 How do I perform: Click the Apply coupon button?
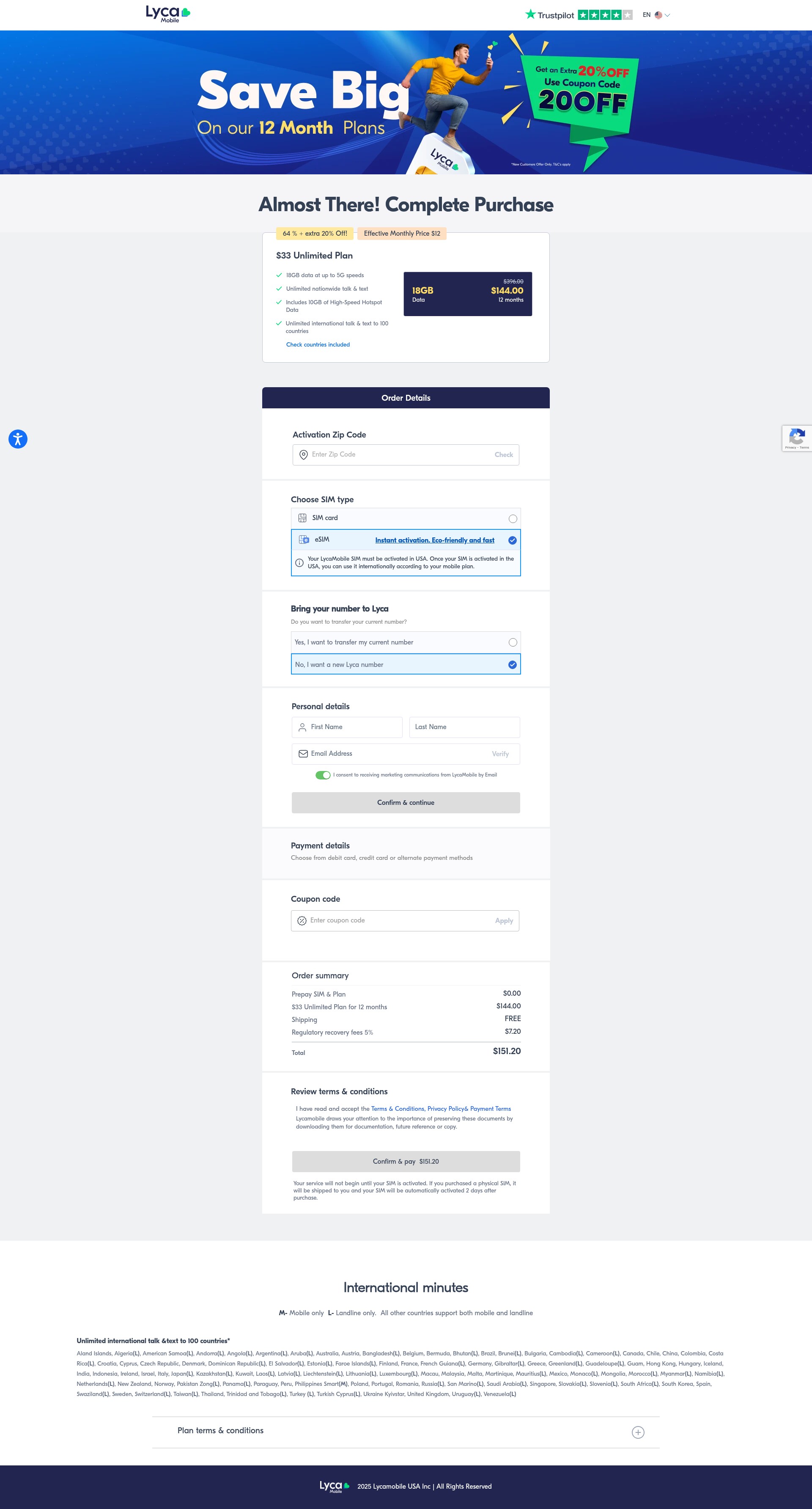(503, 921)
